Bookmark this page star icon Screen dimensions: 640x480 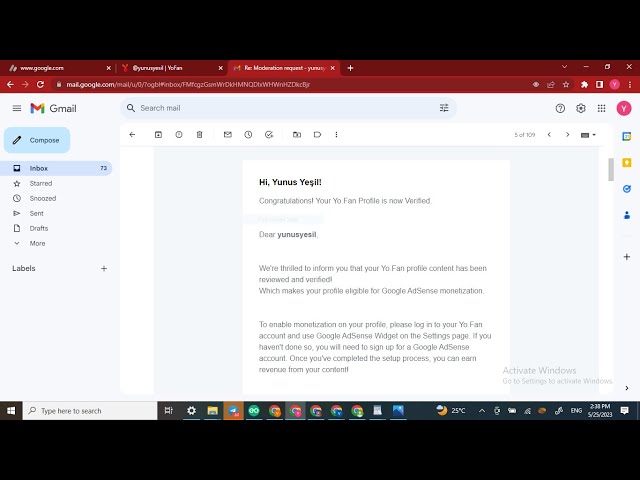[566, 84]
